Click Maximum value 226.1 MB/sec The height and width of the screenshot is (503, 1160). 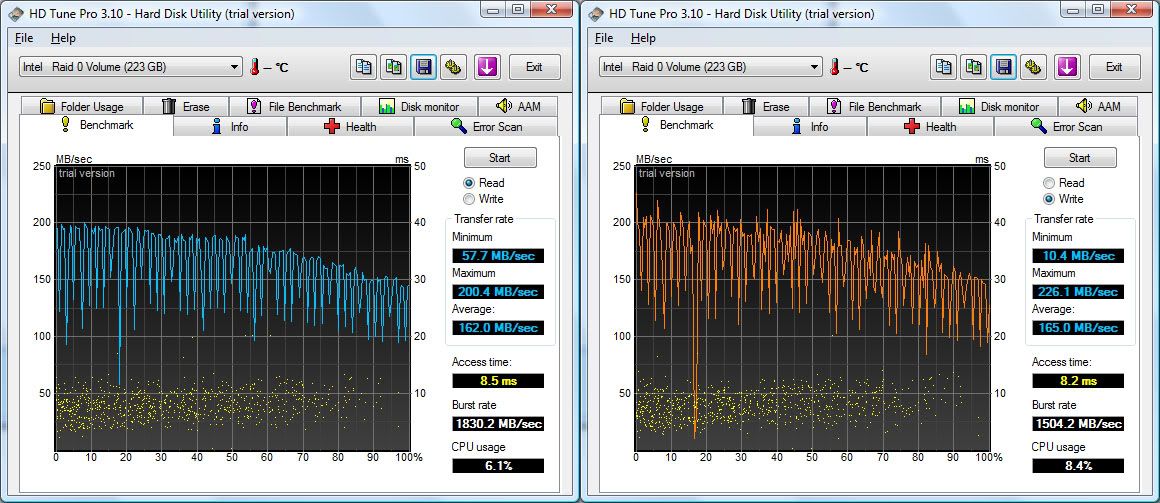1078,291
